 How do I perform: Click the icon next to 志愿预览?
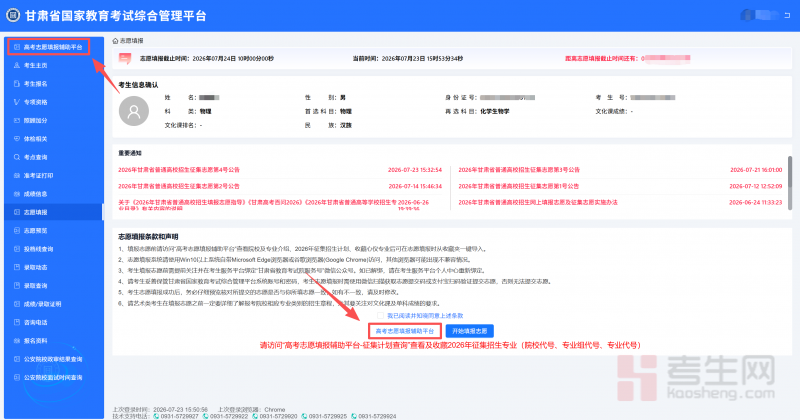click(17, 231)
